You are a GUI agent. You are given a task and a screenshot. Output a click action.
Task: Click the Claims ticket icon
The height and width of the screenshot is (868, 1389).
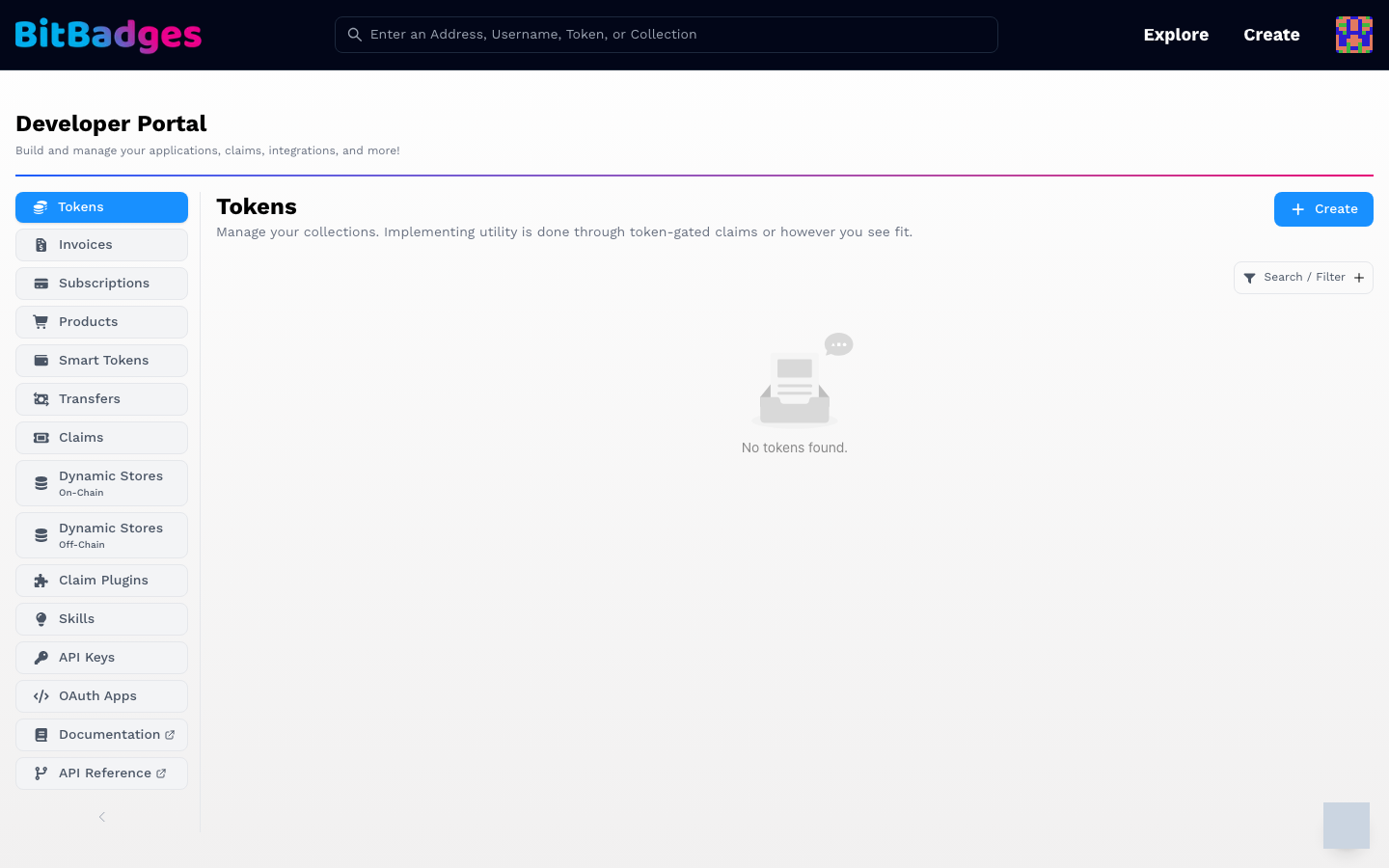(41, 438)
